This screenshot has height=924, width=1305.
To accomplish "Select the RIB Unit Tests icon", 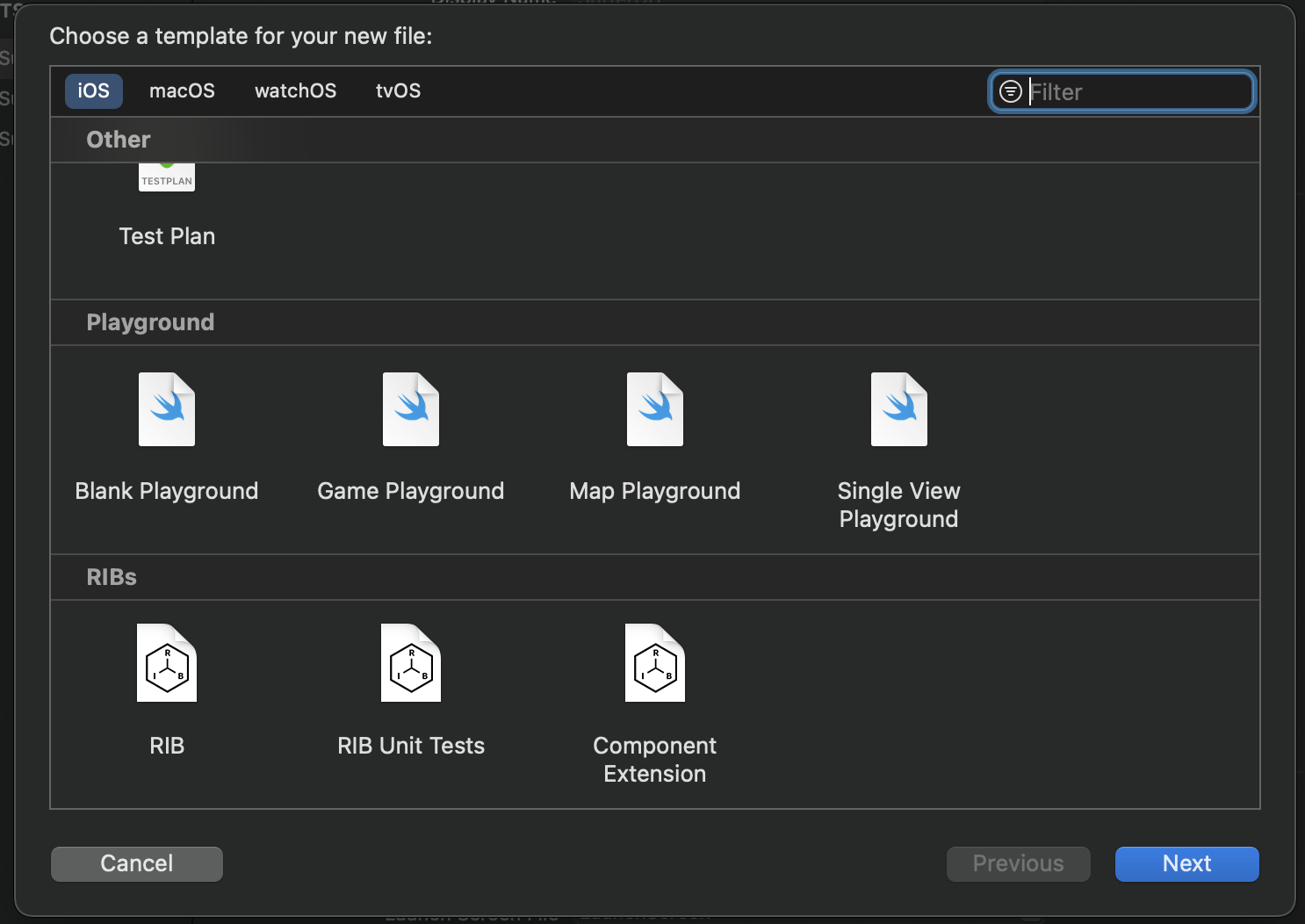I will click(411, 663).
